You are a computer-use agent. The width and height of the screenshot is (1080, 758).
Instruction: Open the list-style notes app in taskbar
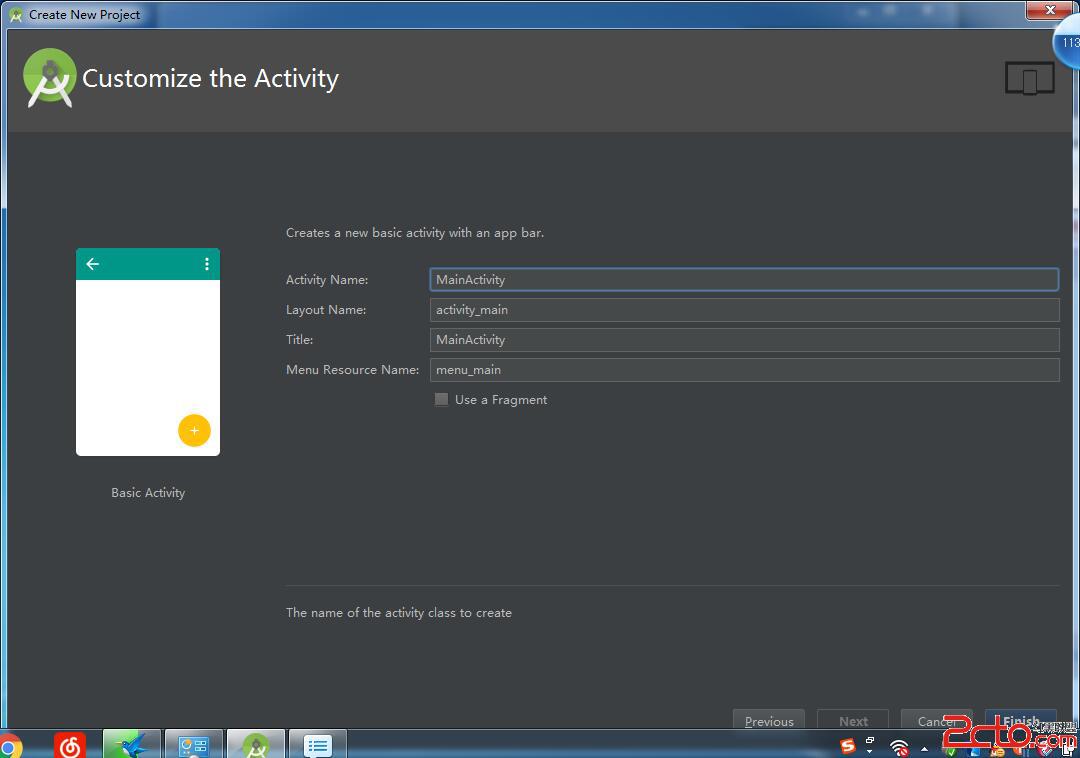(318, 746)
